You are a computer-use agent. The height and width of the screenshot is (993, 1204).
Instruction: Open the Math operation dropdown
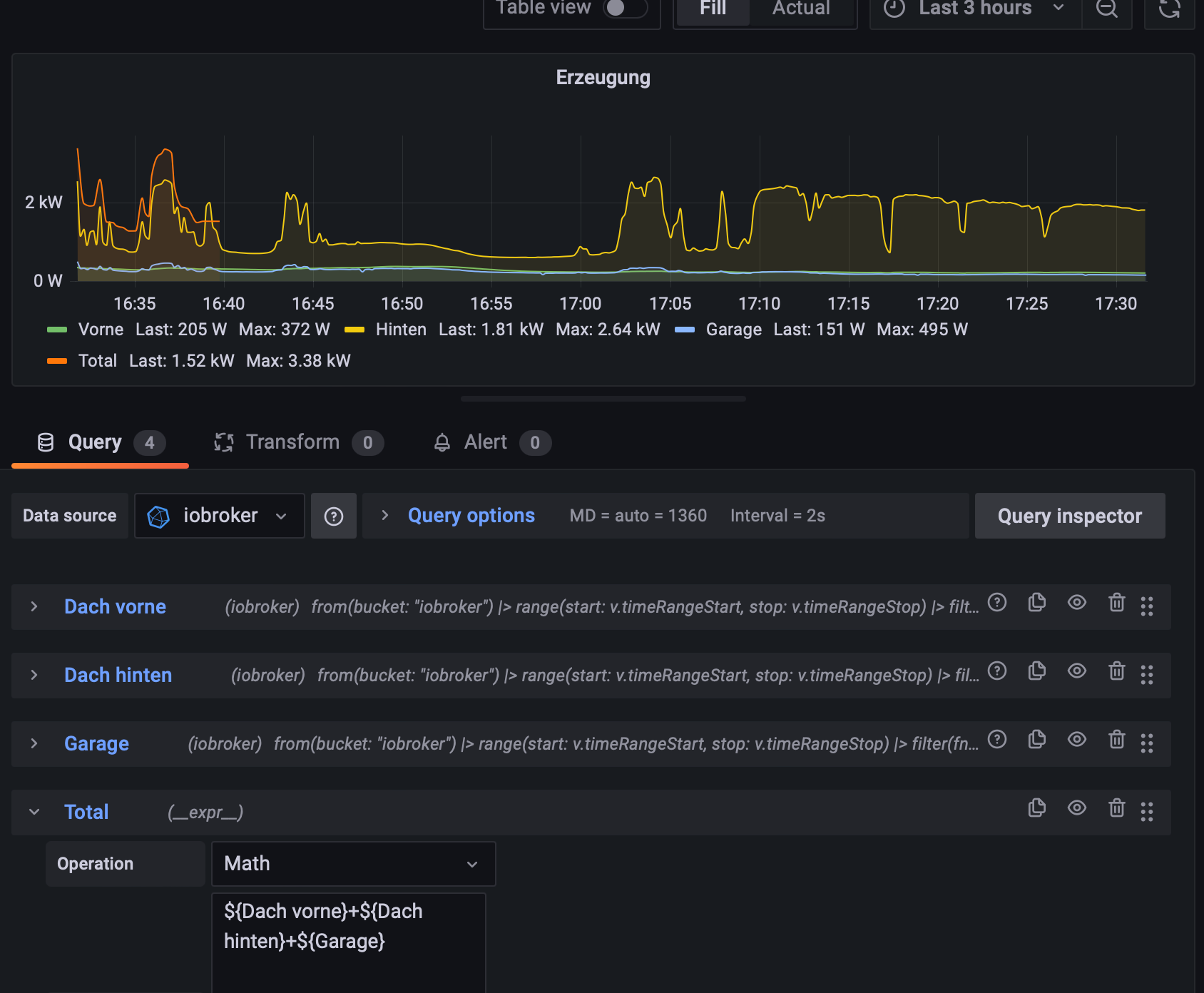353,864
